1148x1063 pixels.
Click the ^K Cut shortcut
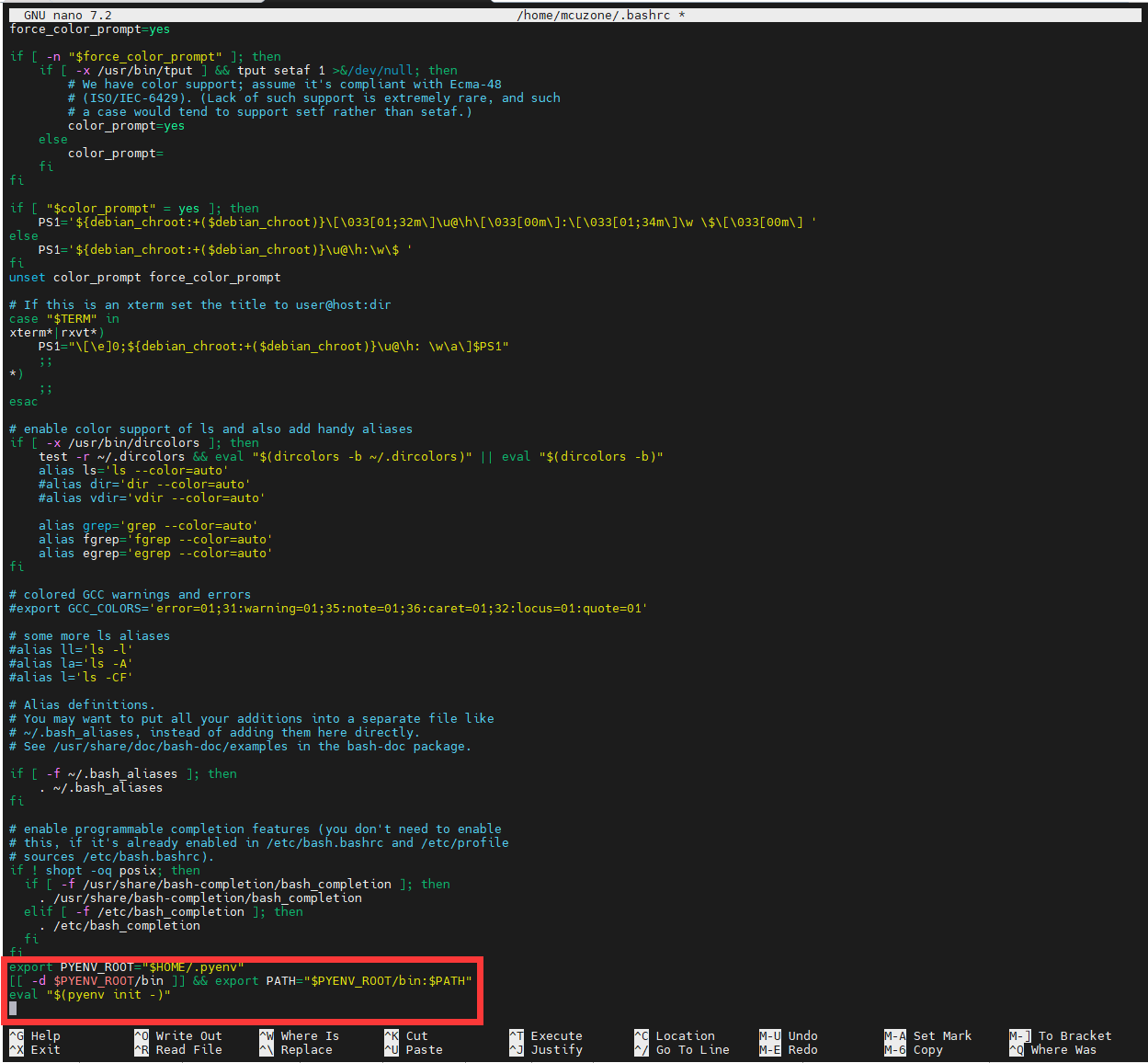point(406,1035)
